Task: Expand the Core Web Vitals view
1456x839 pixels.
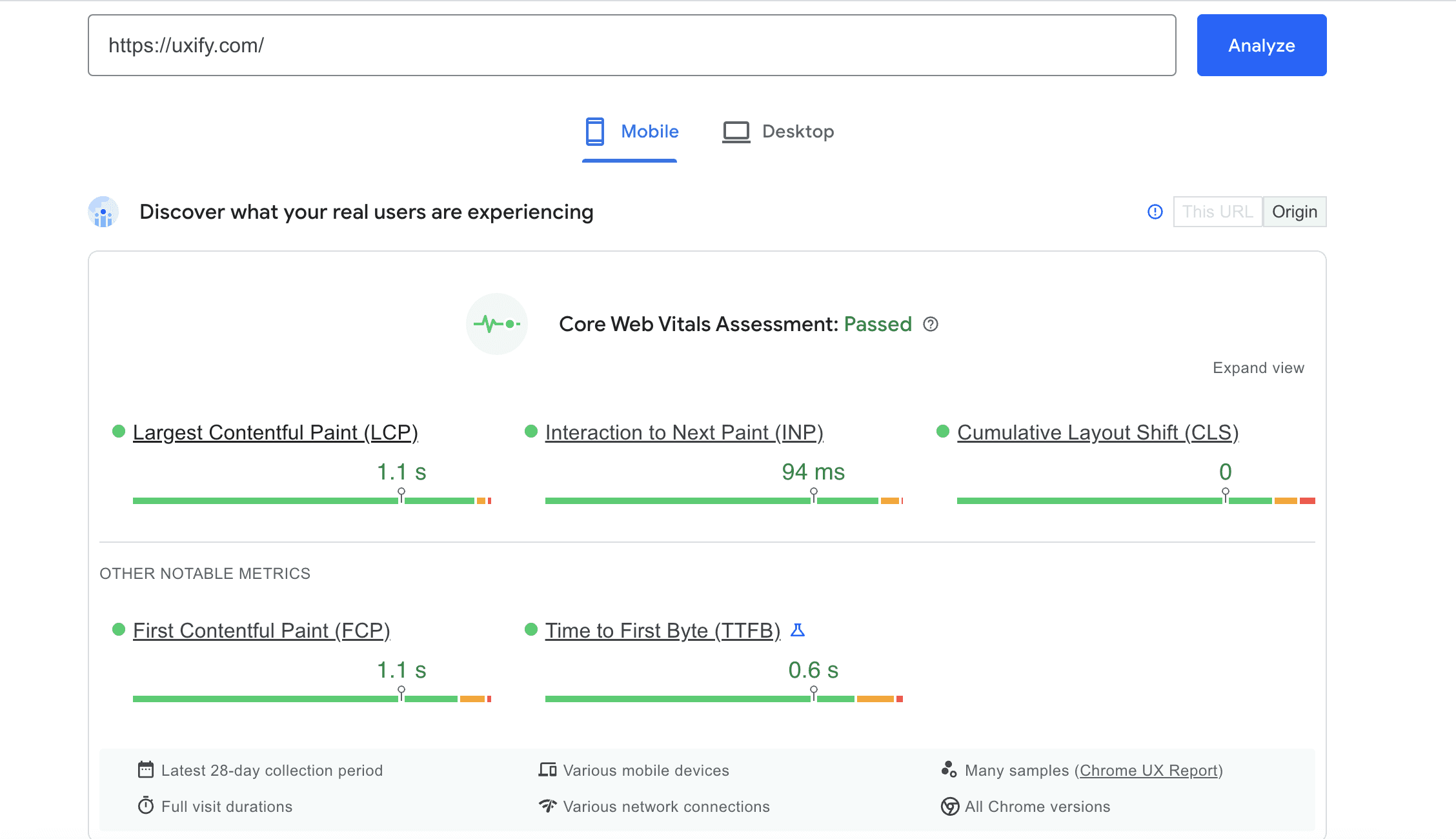Action: pos(1257,367)
